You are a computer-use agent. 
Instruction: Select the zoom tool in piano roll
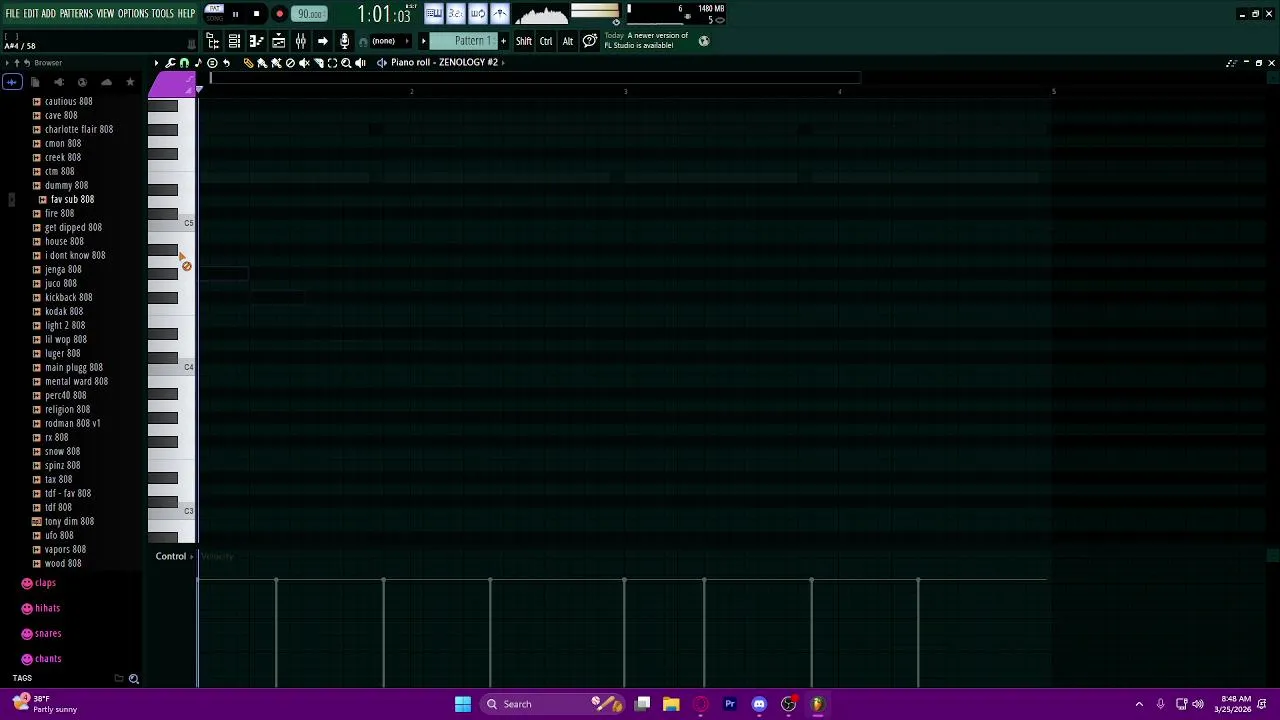(x=346, y=62)
